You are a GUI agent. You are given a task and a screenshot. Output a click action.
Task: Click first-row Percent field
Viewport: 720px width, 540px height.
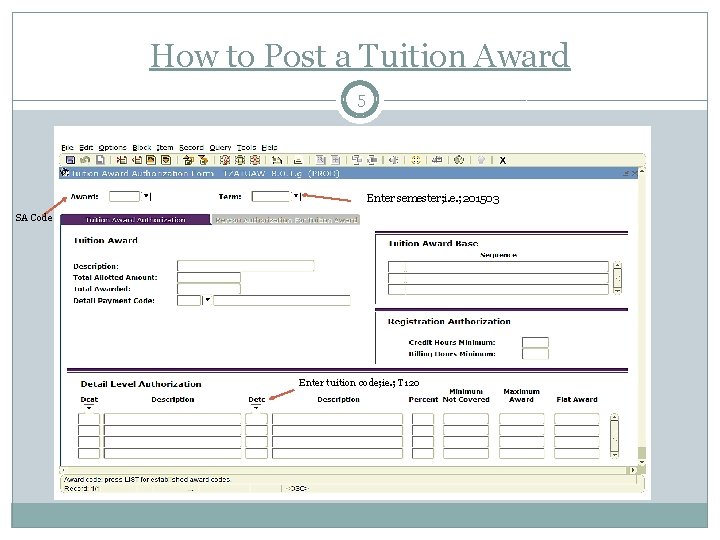(x=423, y=419)
